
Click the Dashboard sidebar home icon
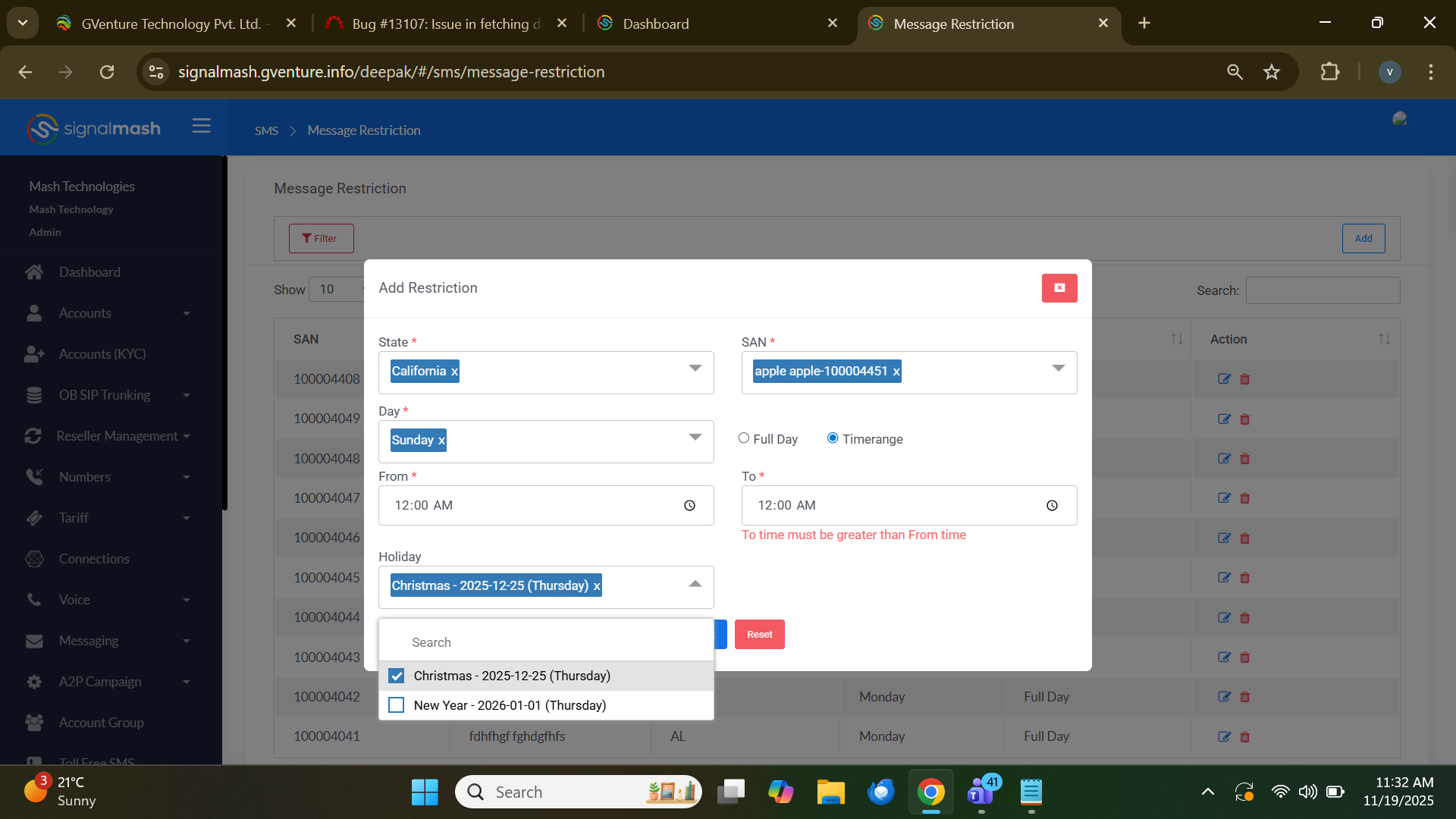[x=34, y=272]
